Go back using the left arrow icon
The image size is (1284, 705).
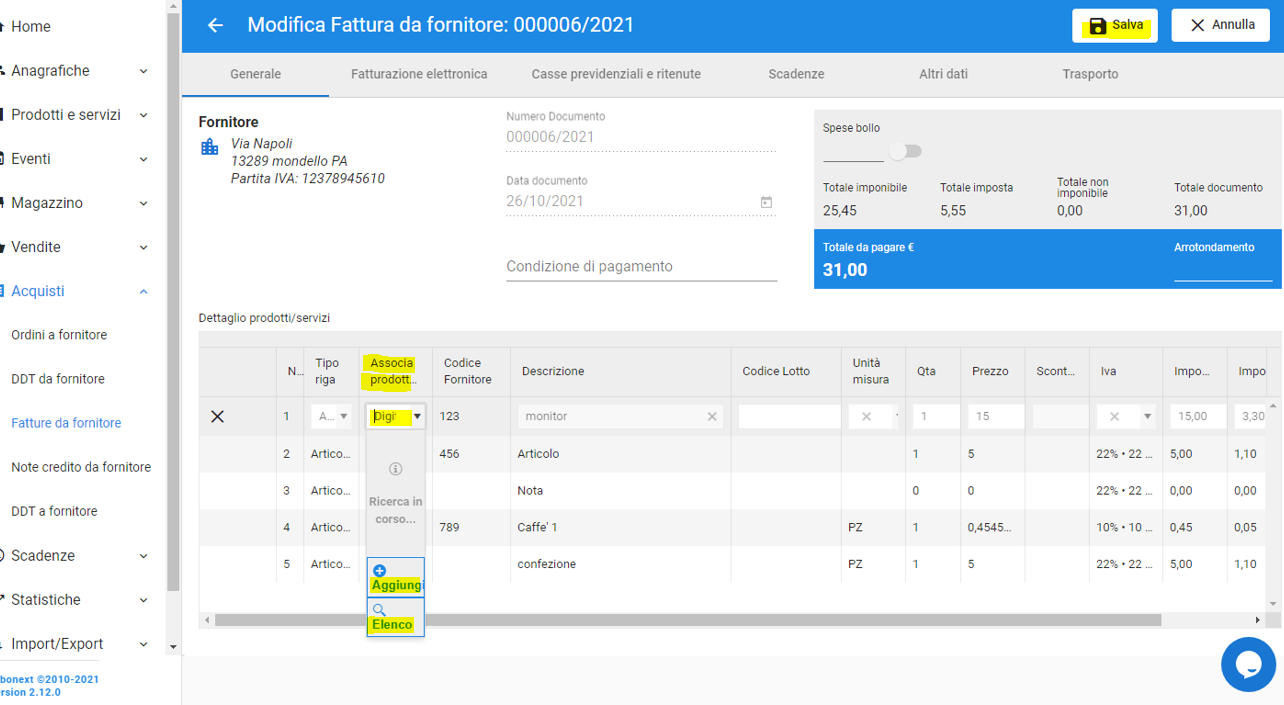tap(215, 25)
